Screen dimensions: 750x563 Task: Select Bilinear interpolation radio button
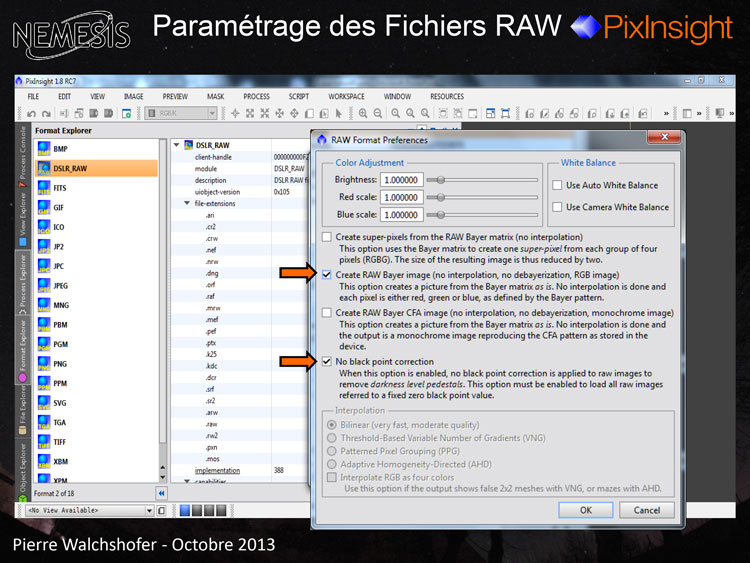331,425
